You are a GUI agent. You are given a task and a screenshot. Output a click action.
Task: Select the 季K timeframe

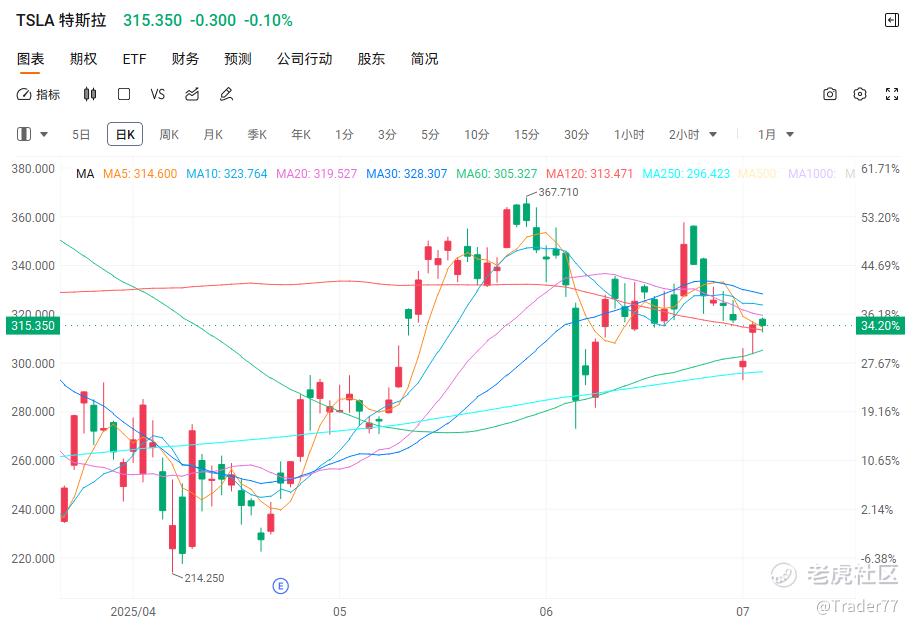pos(257,134)
